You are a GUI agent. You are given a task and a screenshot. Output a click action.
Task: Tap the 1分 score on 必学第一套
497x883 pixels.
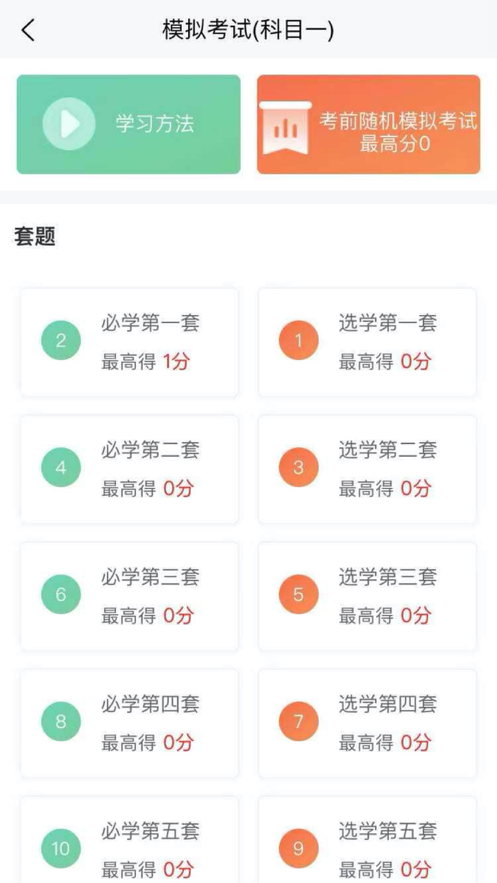pyautogui.click(x=176, y=362)
